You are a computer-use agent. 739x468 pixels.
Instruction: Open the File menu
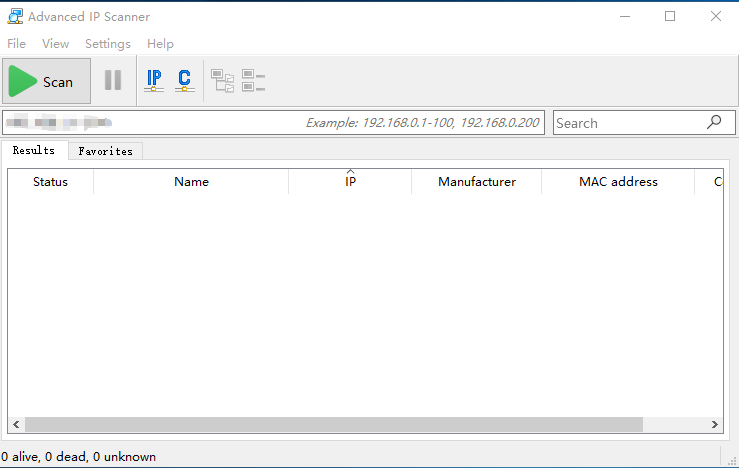16,44
